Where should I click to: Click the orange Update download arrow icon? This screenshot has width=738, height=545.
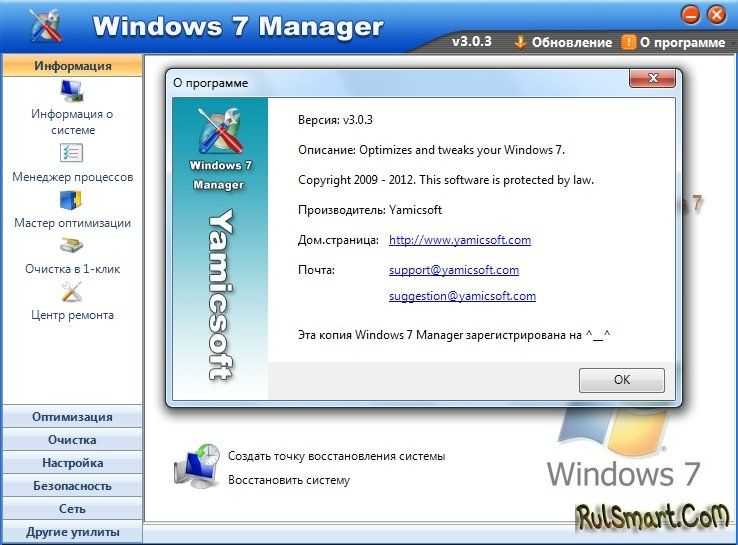[x=520, y=42]
